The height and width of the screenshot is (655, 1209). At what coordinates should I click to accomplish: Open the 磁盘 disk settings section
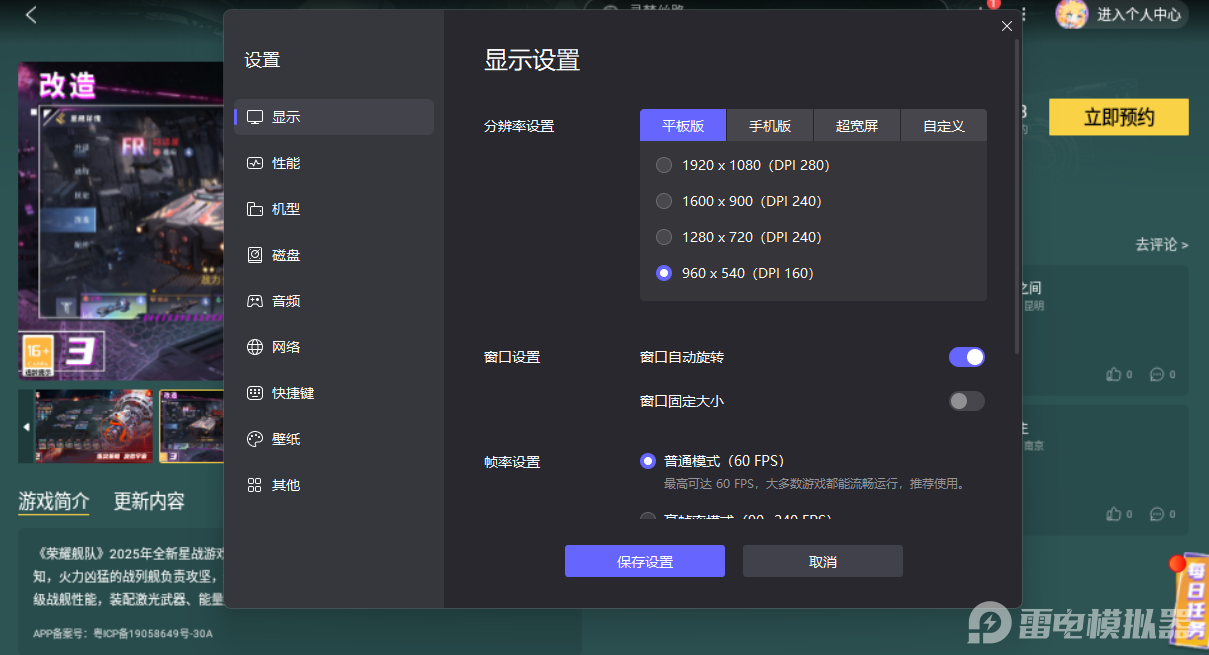(x=334, y=255)
